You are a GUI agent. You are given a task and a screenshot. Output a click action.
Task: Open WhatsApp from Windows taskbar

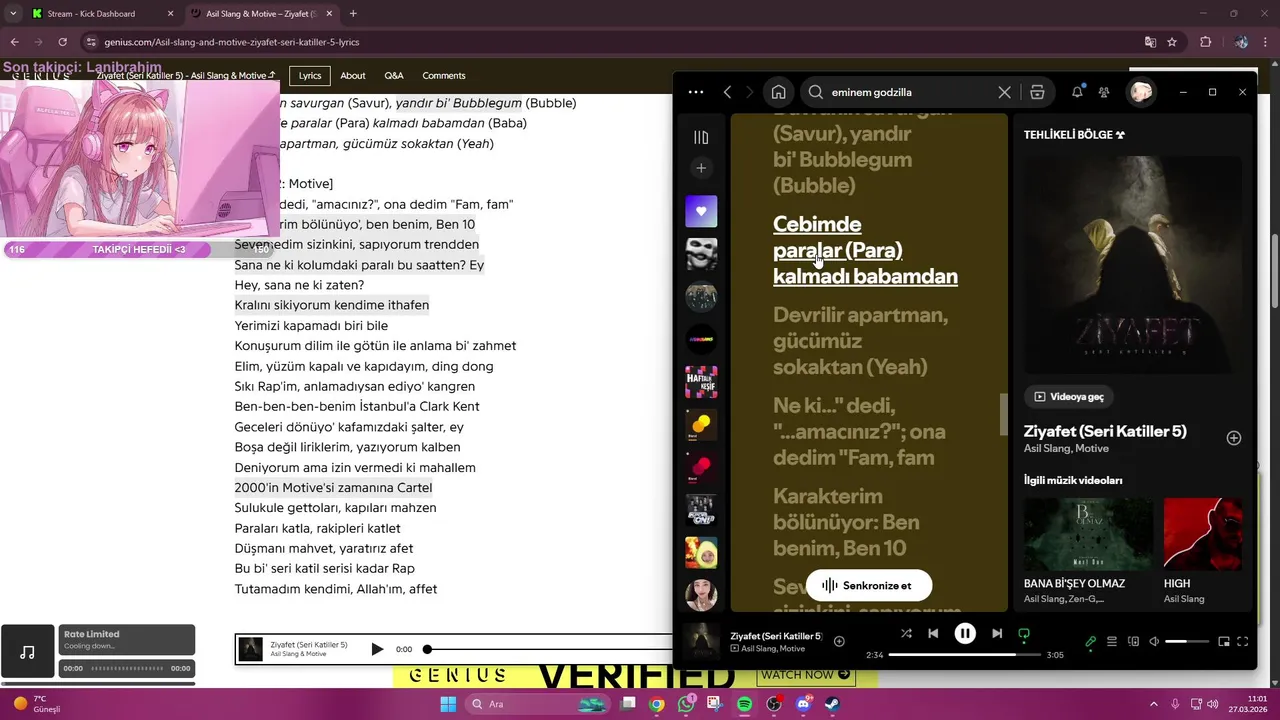click(686, 704)
